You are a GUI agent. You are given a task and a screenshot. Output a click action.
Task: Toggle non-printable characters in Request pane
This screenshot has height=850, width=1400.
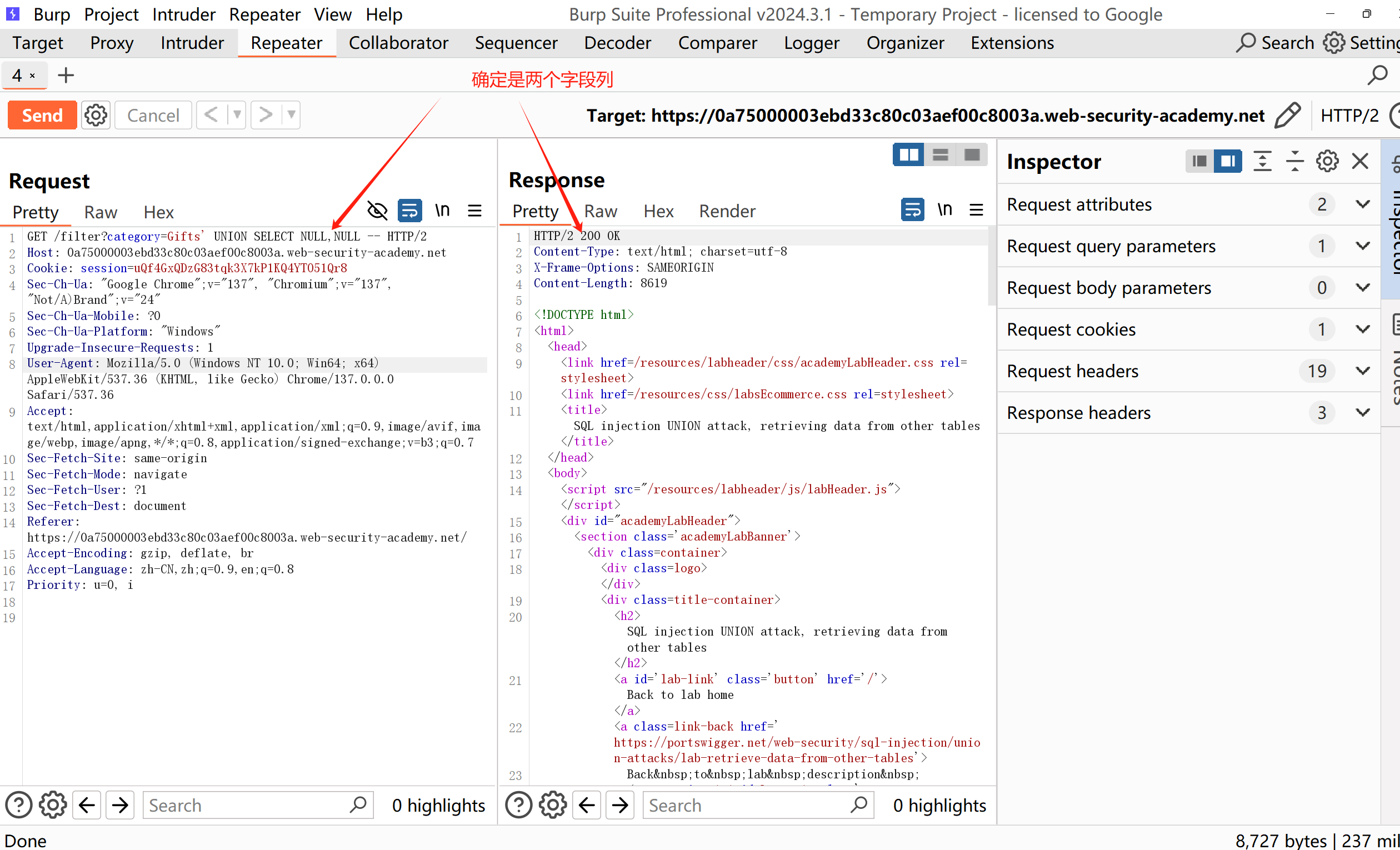pyautogui.click(x=442, y=211)
